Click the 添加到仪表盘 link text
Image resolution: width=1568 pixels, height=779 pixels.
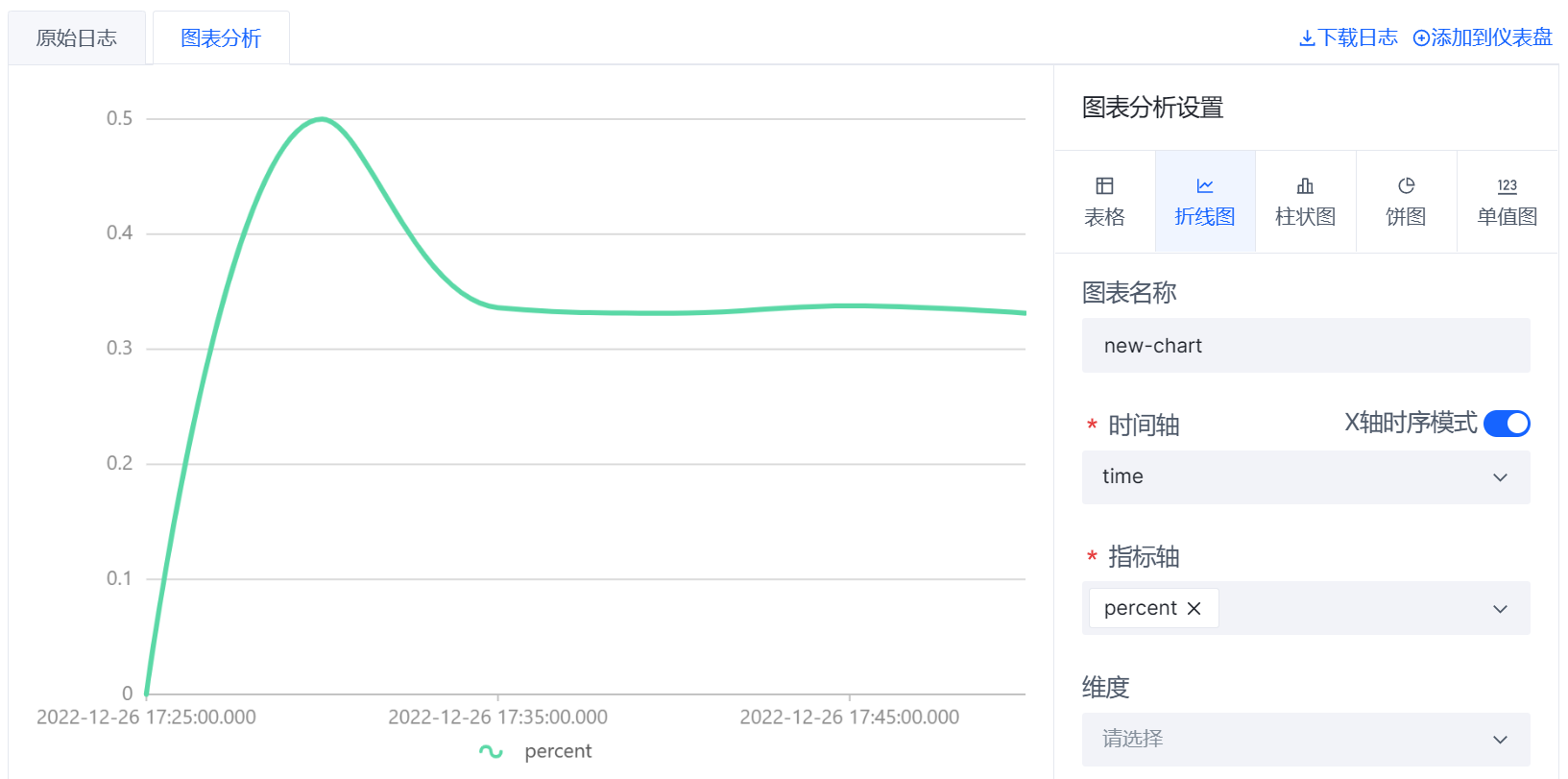pyautogui.click(x=1491, y=38)
